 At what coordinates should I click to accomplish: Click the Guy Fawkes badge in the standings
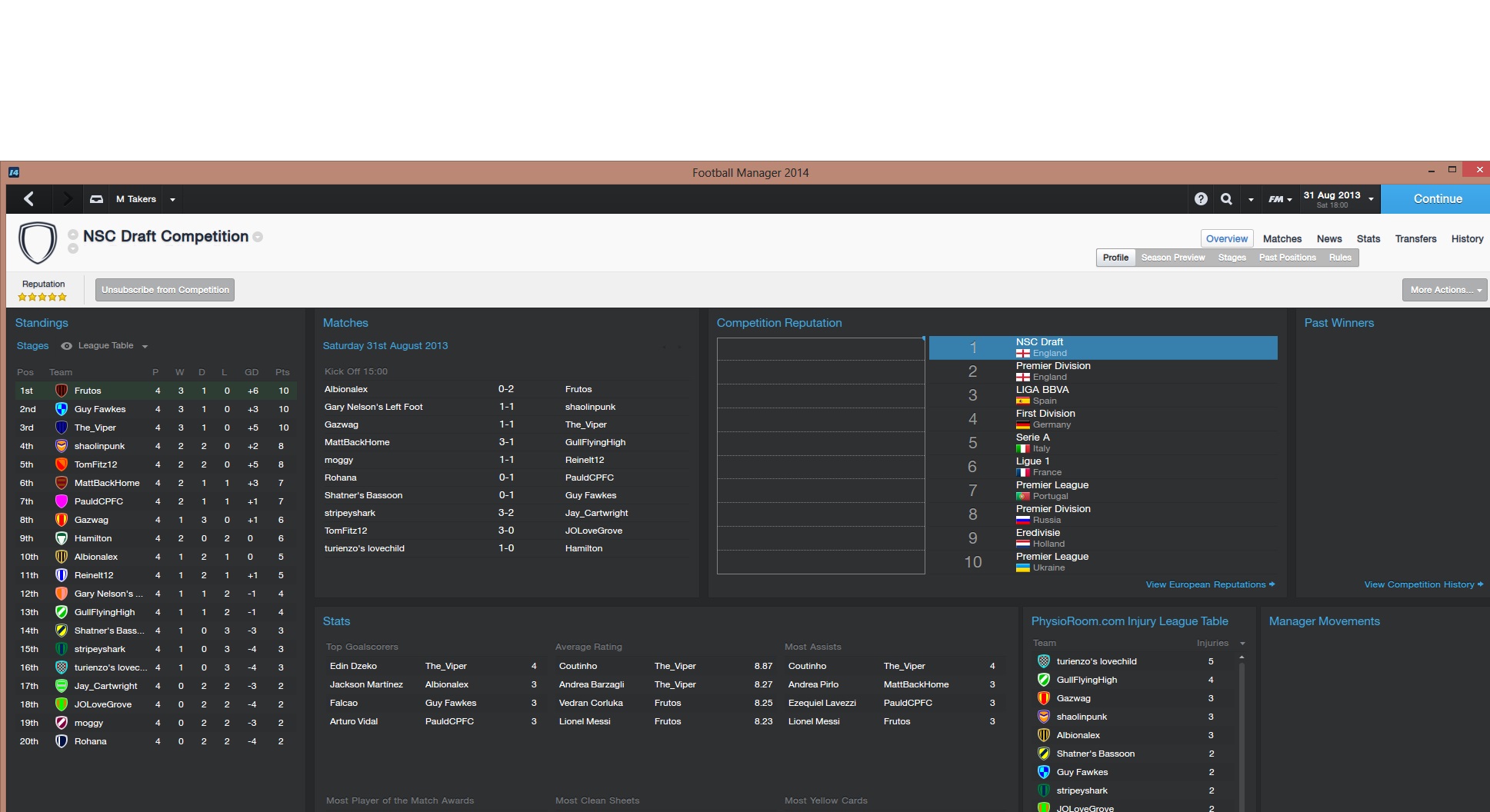[62, 409]
